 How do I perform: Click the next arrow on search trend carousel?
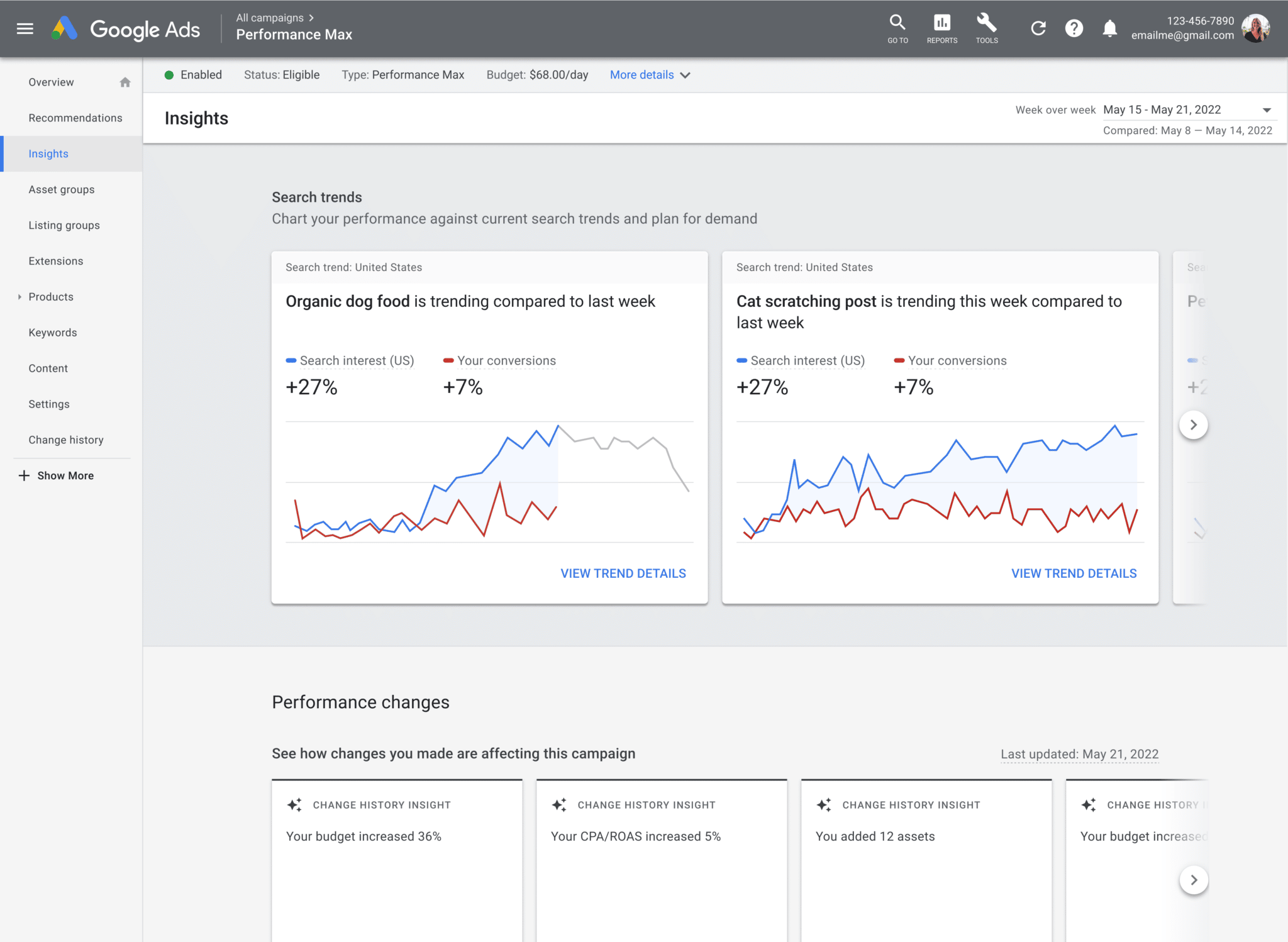1194,424
